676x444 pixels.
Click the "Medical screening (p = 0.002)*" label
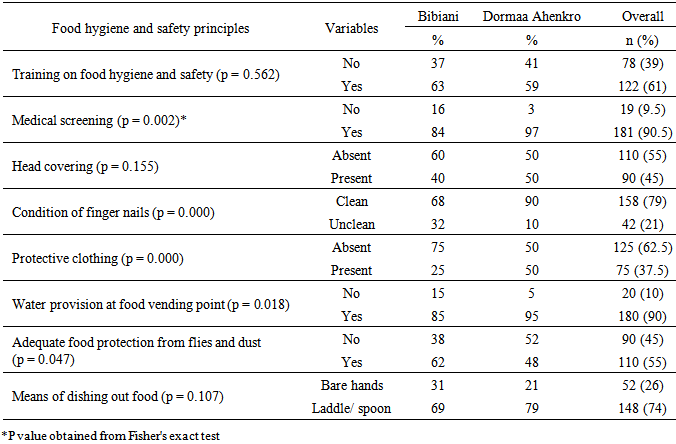(97, 120)
